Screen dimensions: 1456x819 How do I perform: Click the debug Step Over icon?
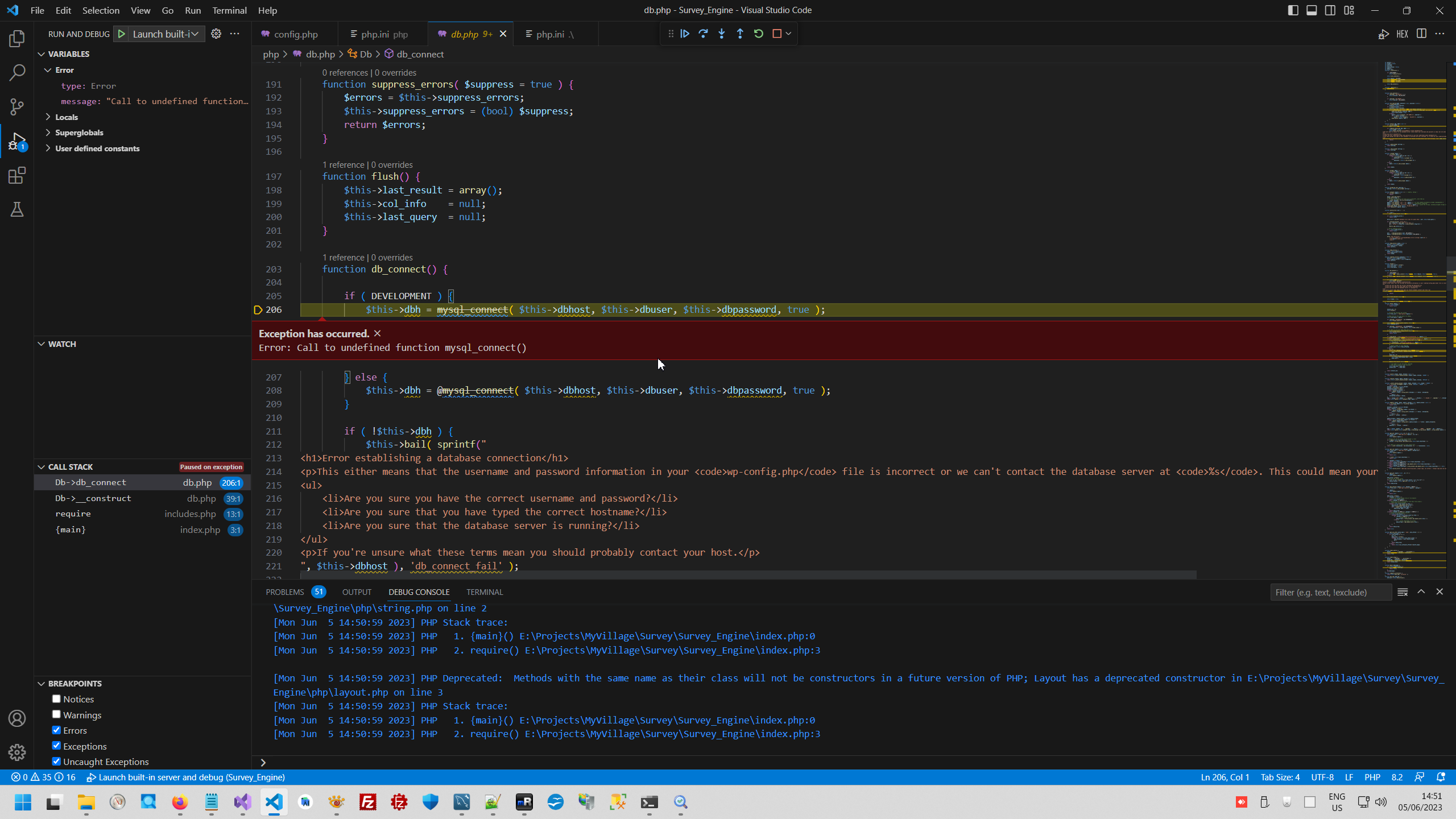[704, 34]
